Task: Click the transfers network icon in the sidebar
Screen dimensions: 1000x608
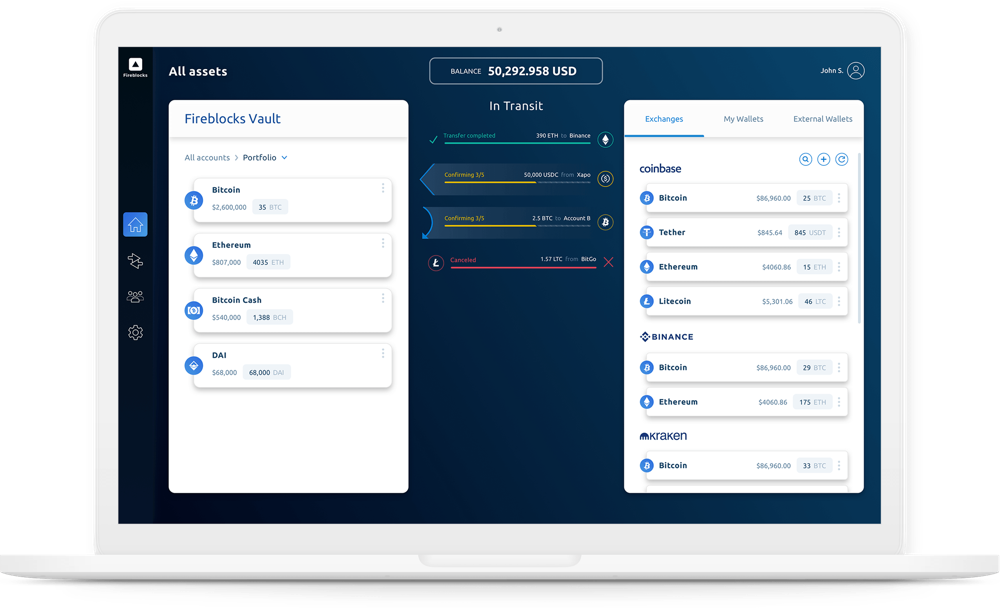Action: click(x=135, y=261)
